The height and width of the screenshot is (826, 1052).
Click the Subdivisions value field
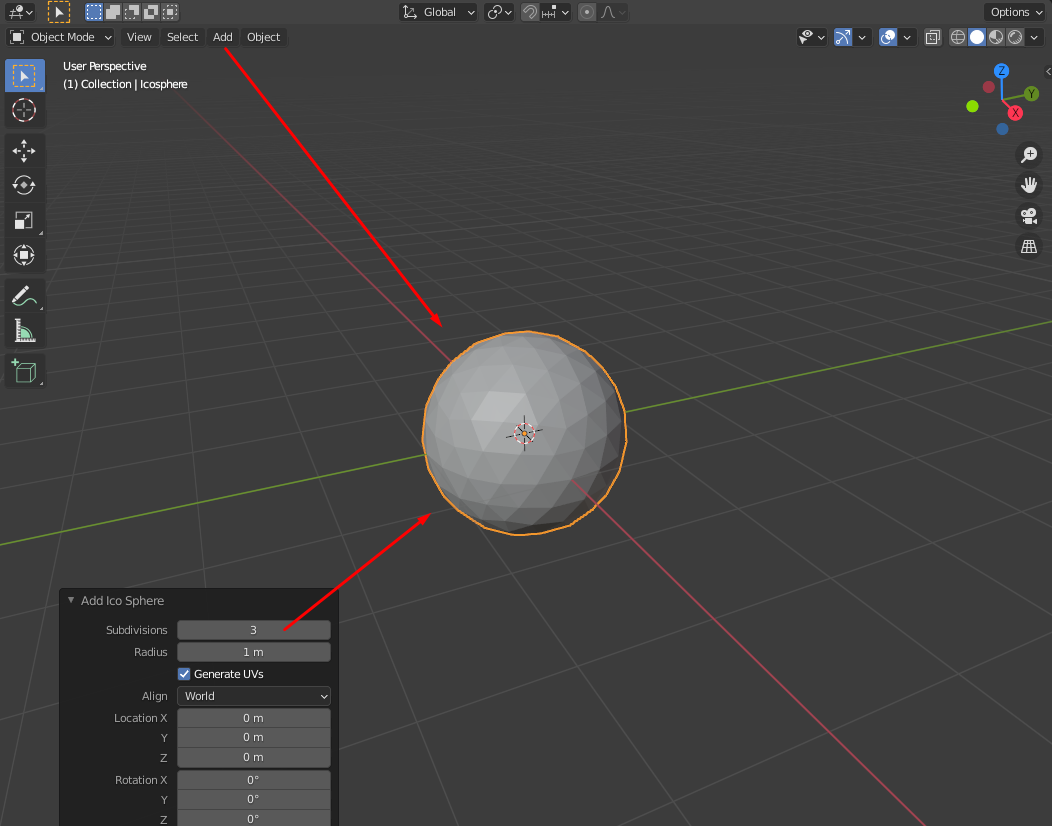tap(254, 629)
